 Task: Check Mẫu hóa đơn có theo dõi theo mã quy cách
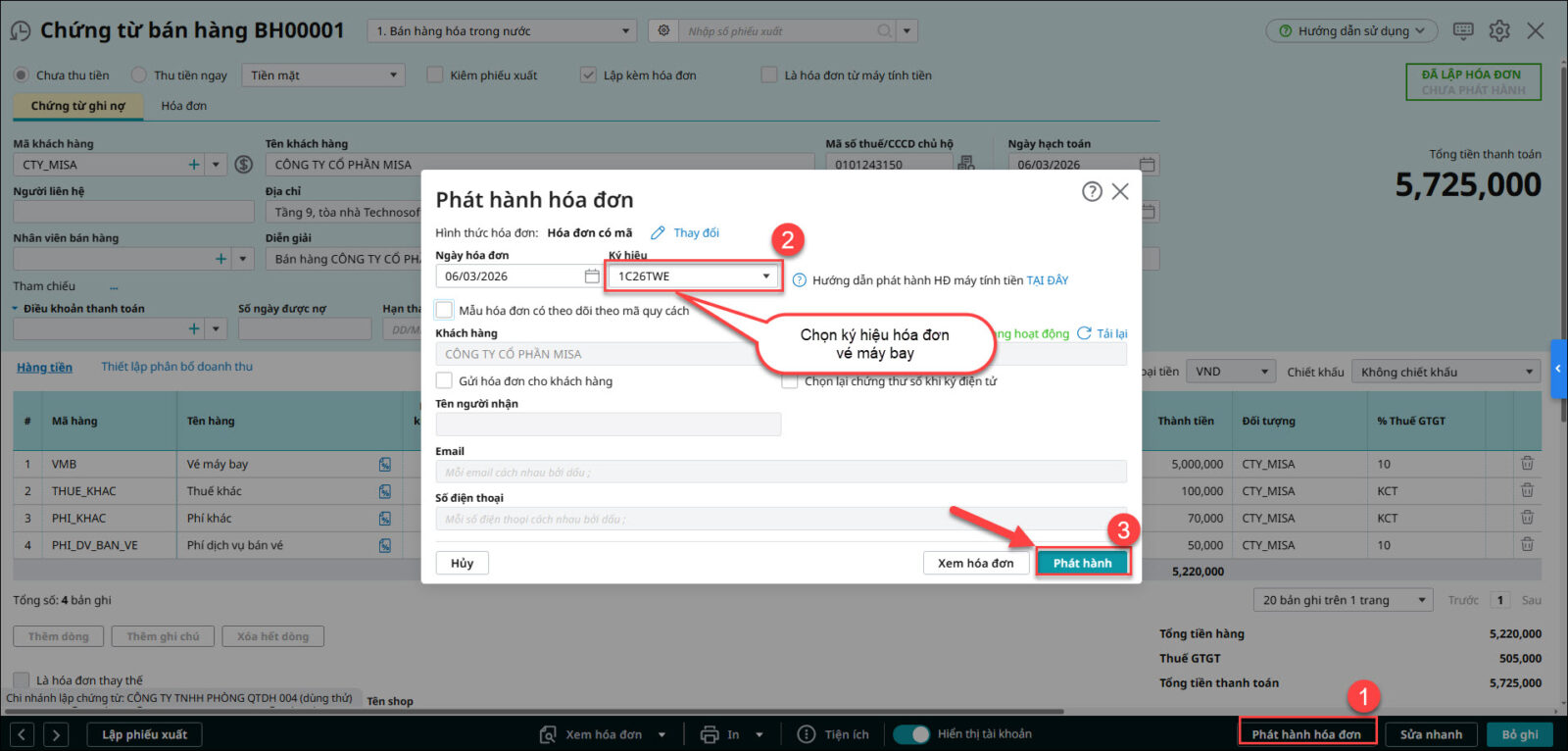[x=444, y=310]
